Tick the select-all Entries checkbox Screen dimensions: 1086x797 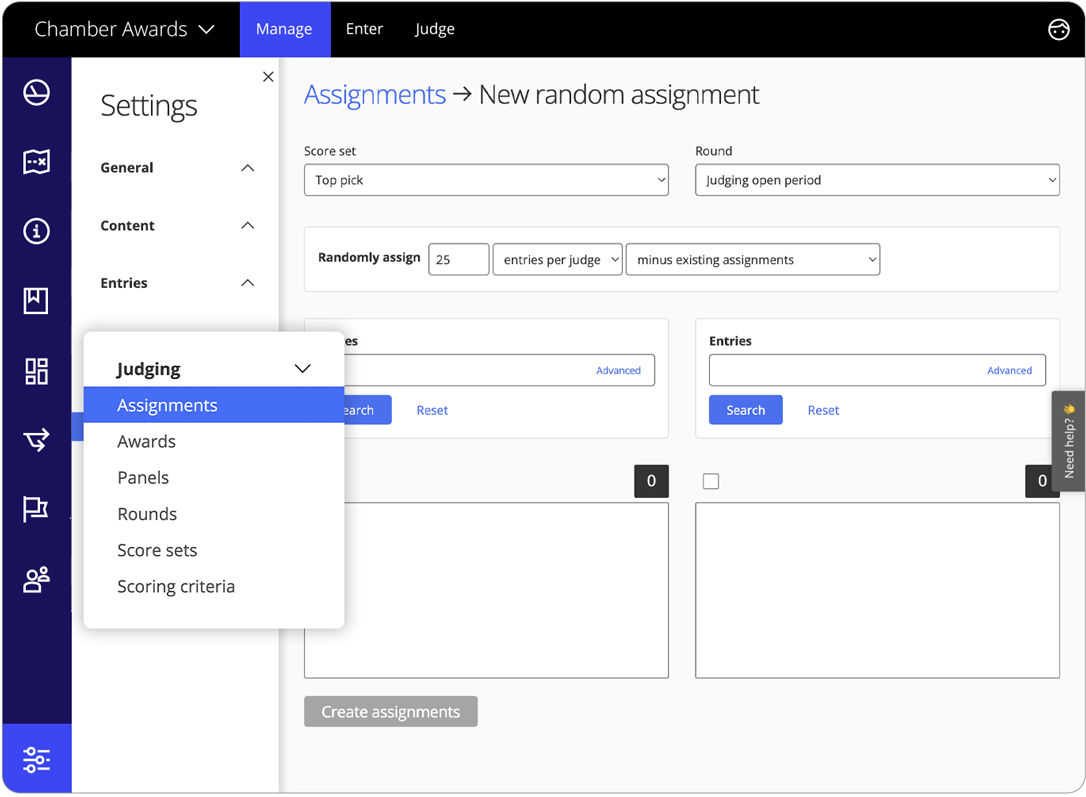[711, 482]
